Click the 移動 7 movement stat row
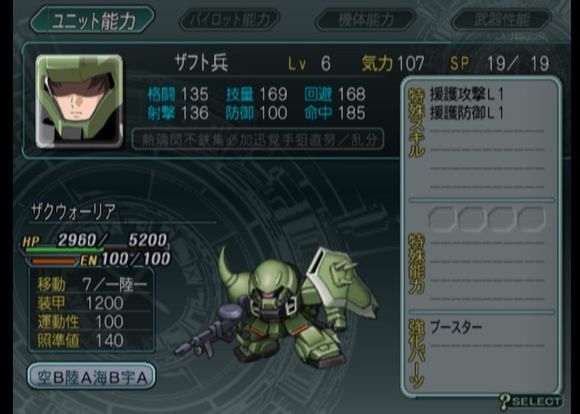This screenshot has width=580, height=414. click(92, 284)
